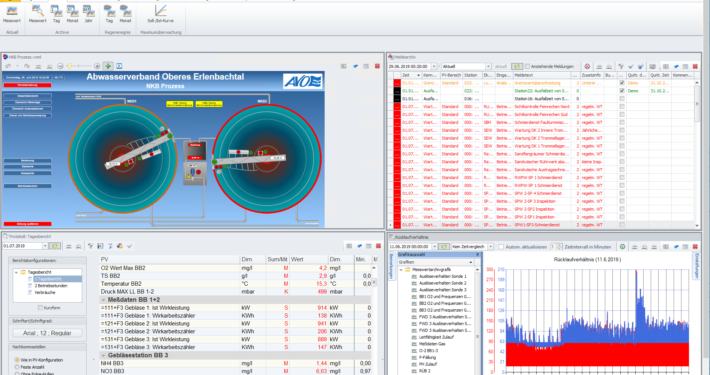The height and width of the screenshot is (375, 710).
Task: Open Regenereignis Tag report
Action: click(109, 14)
